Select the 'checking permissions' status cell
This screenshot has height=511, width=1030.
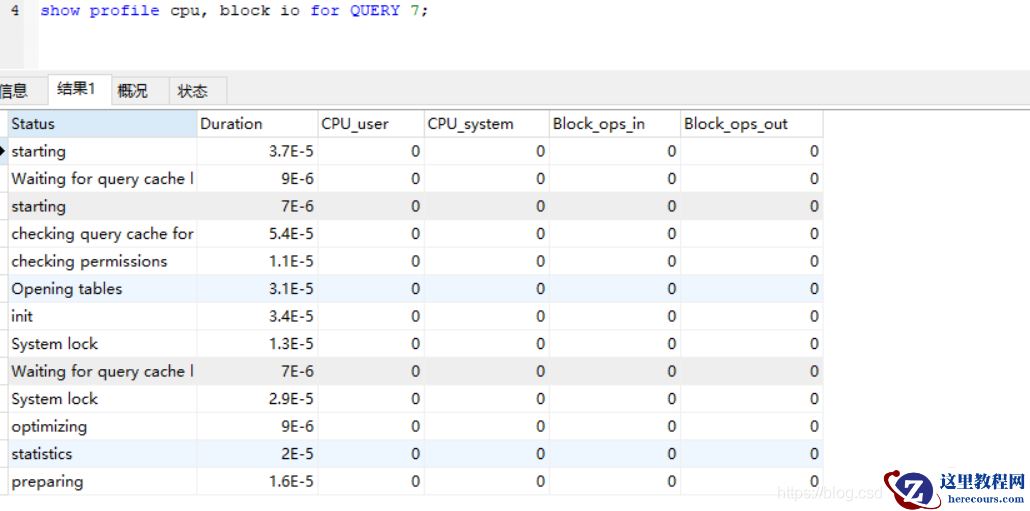coord(89,261)
